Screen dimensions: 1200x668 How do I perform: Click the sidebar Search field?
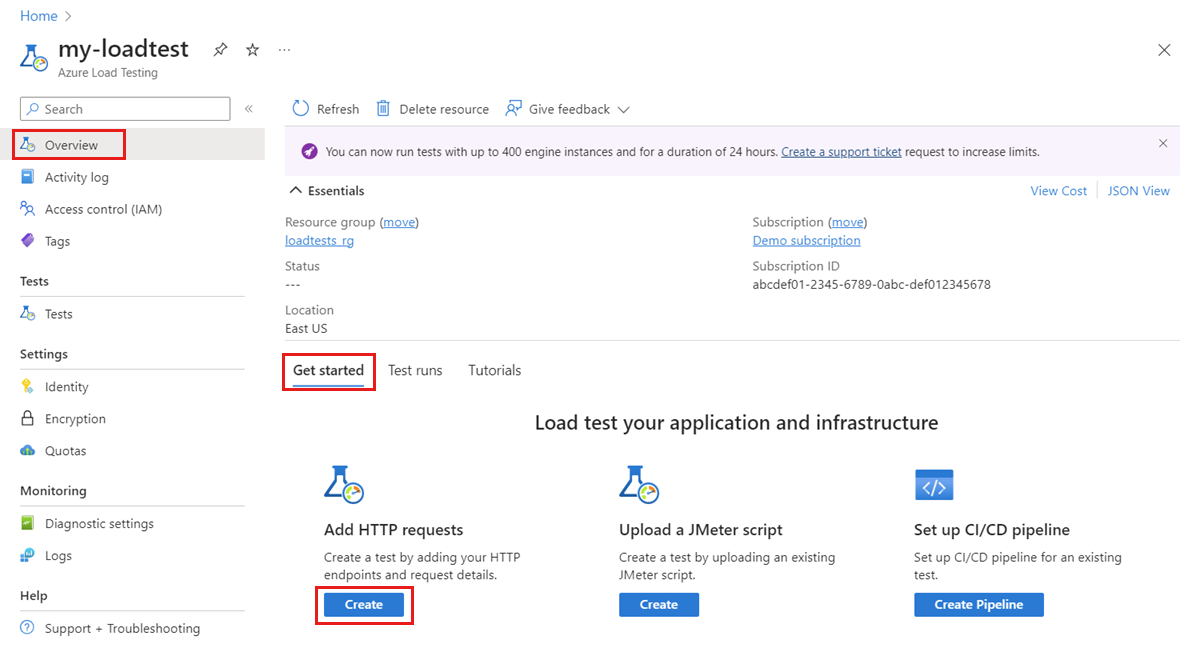124,108
